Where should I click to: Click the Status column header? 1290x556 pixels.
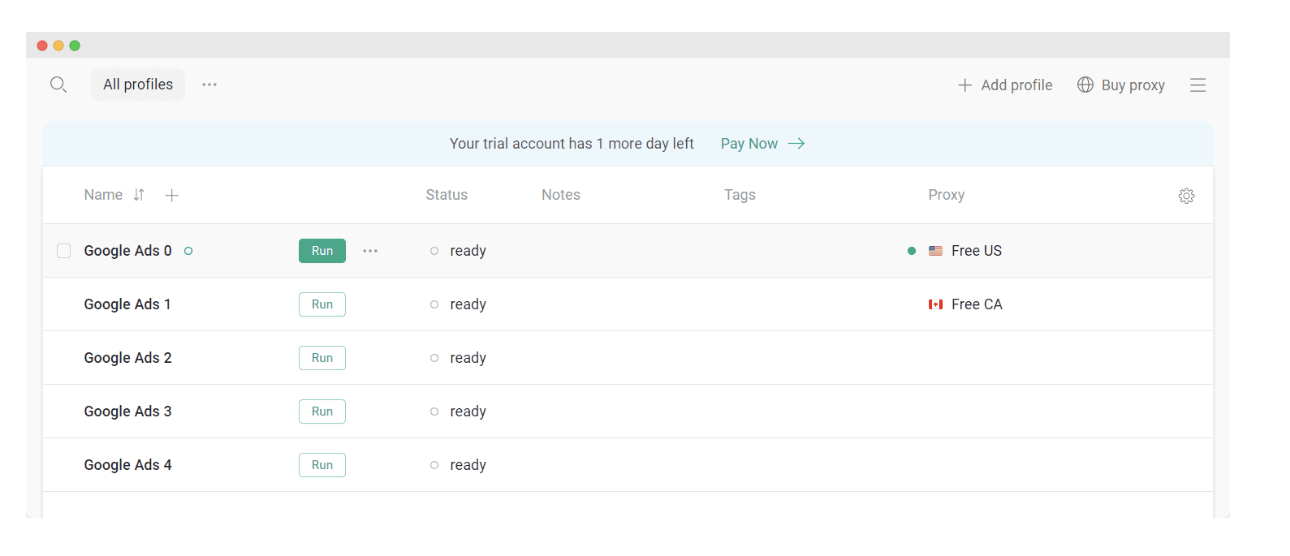(x=446, y=195)
